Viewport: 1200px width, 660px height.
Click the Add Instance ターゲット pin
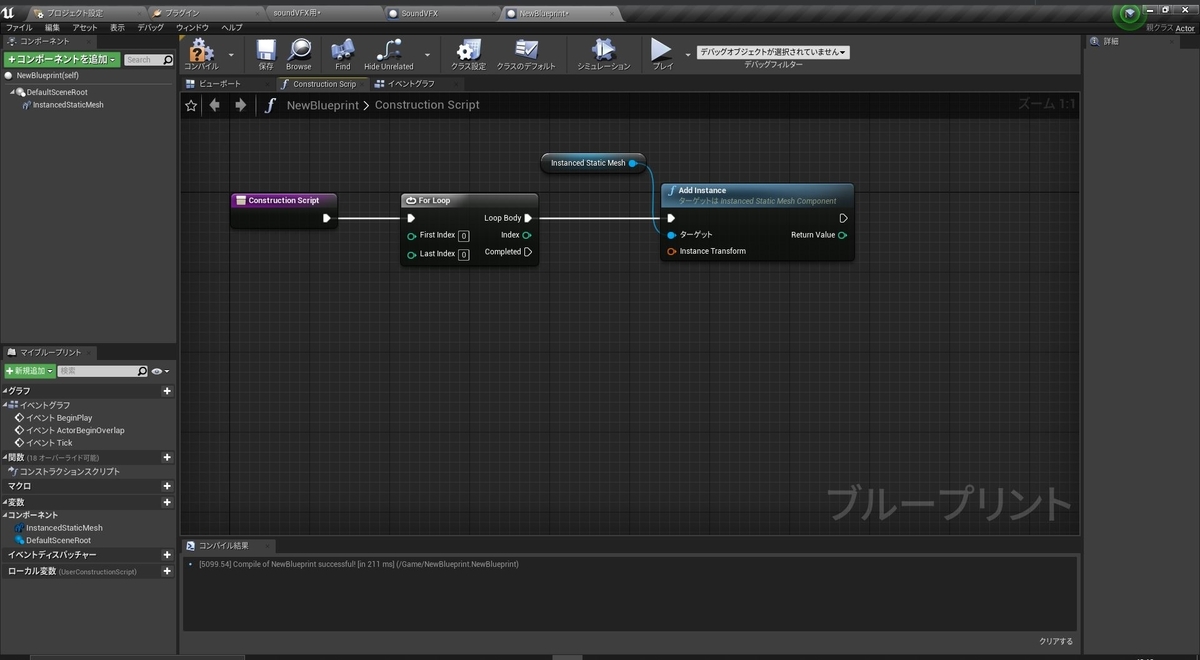[671, 235]
